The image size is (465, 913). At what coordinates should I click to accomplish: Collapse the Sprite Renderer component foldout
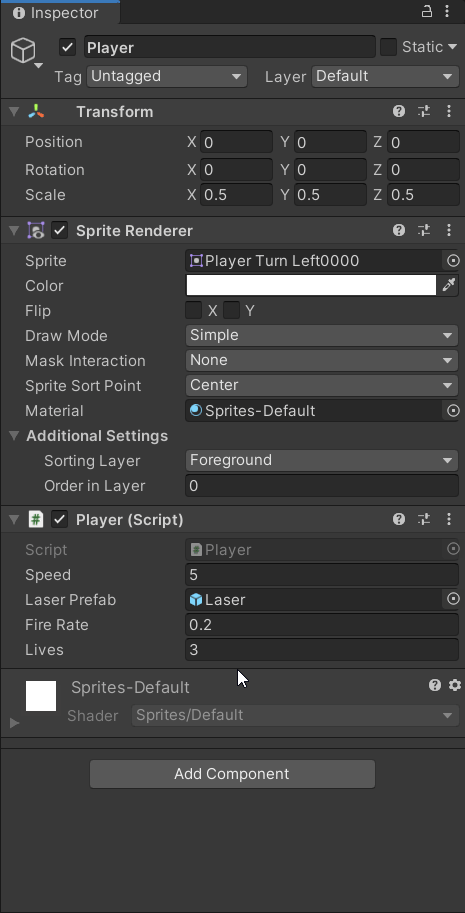tap(14, 231)
